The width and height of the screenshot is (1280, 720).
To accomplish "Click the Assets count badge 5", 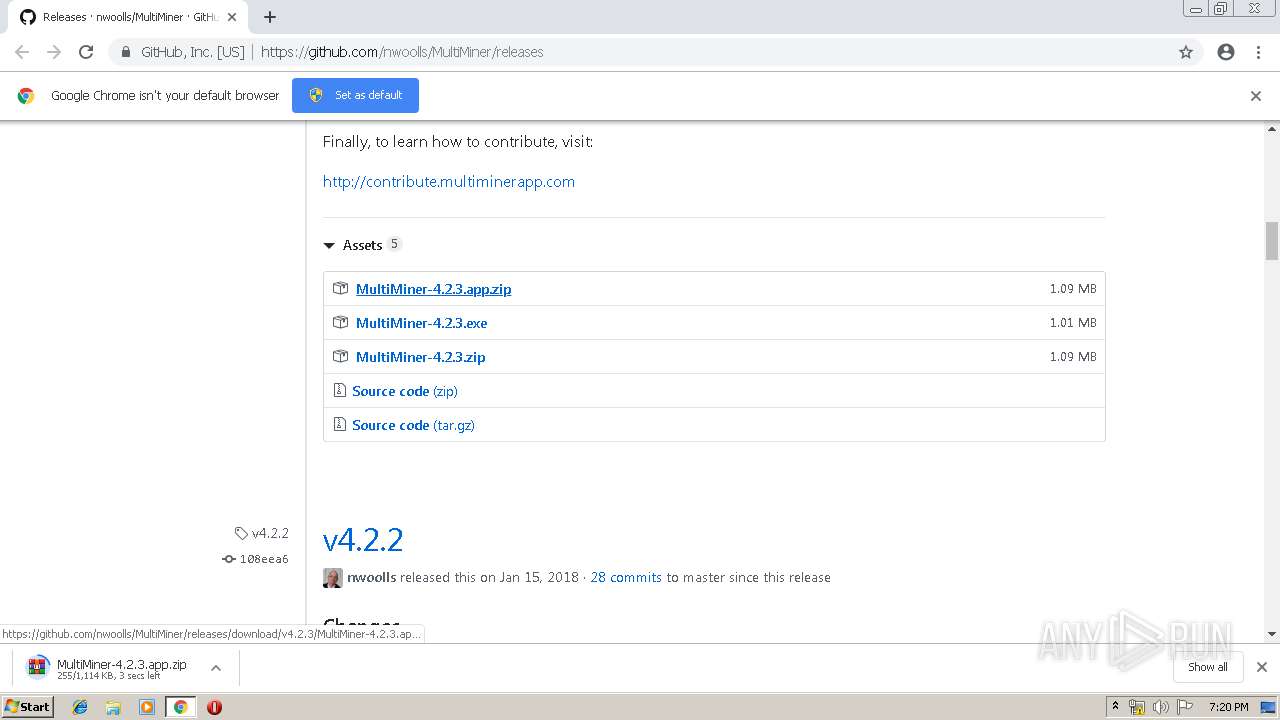I will pyautogui.click(x=394, y=244).
